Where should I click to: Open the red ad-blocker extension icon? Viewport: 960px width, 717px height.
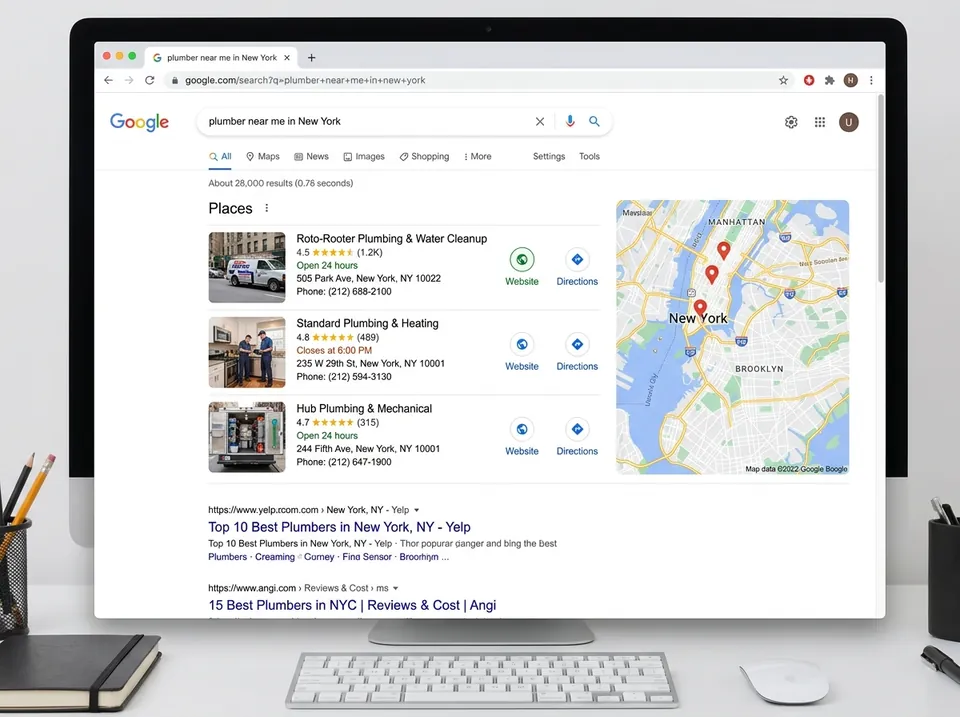[x=809, y=80]
